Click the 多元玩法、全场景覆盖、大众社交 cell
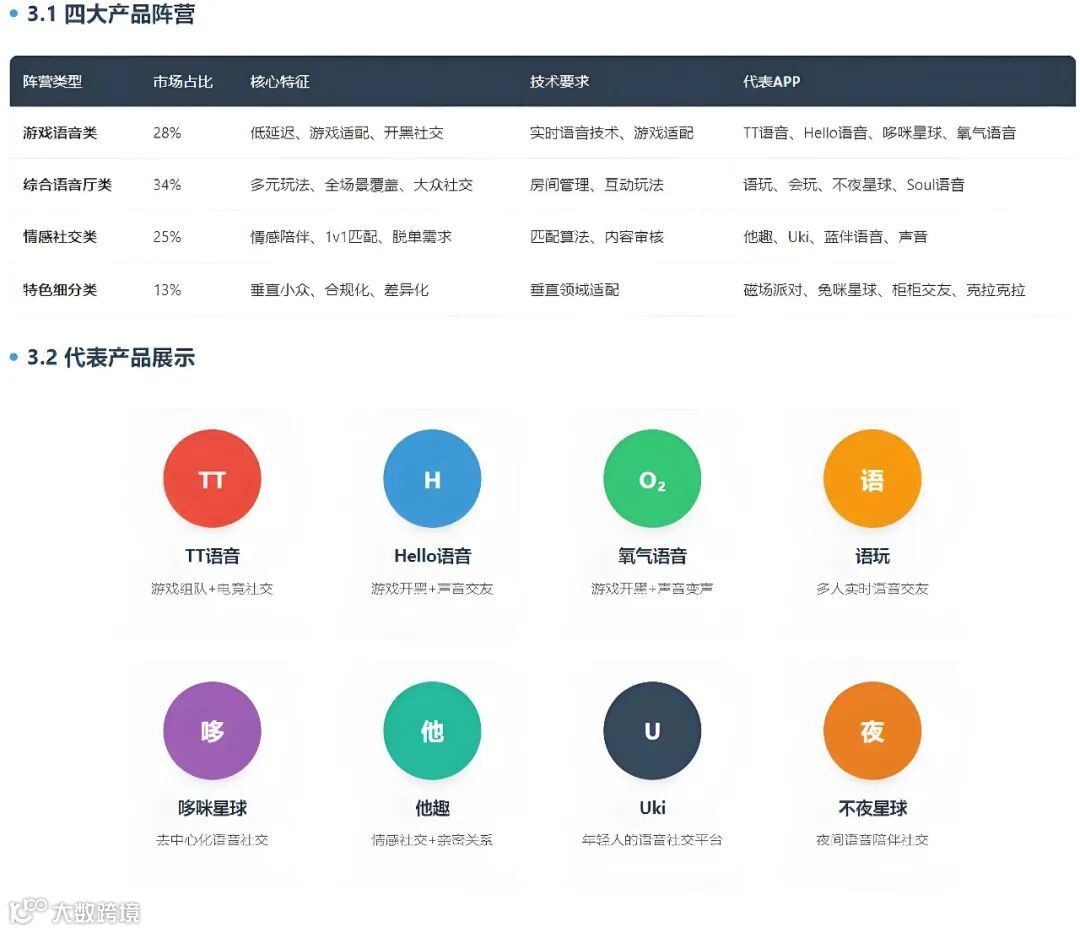Screen dimensions: 1080x932 pyautogui.click(x=362, y=185)
